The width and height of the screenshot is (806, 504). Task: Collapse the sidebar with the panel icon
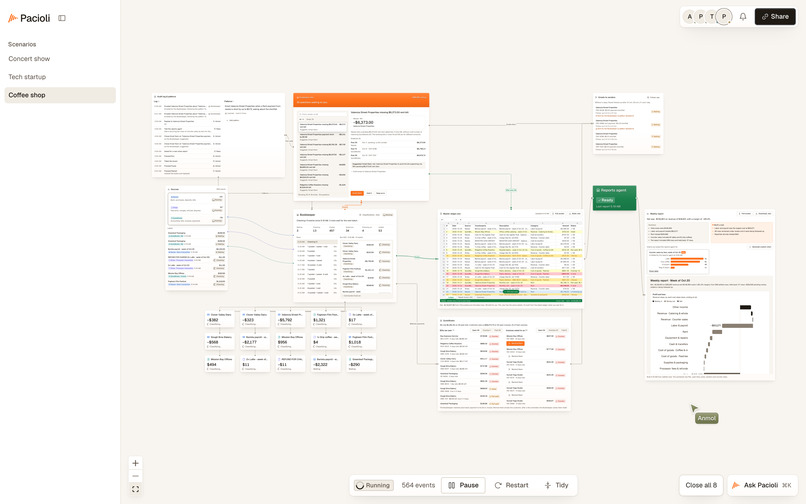[x=62, y=18]
